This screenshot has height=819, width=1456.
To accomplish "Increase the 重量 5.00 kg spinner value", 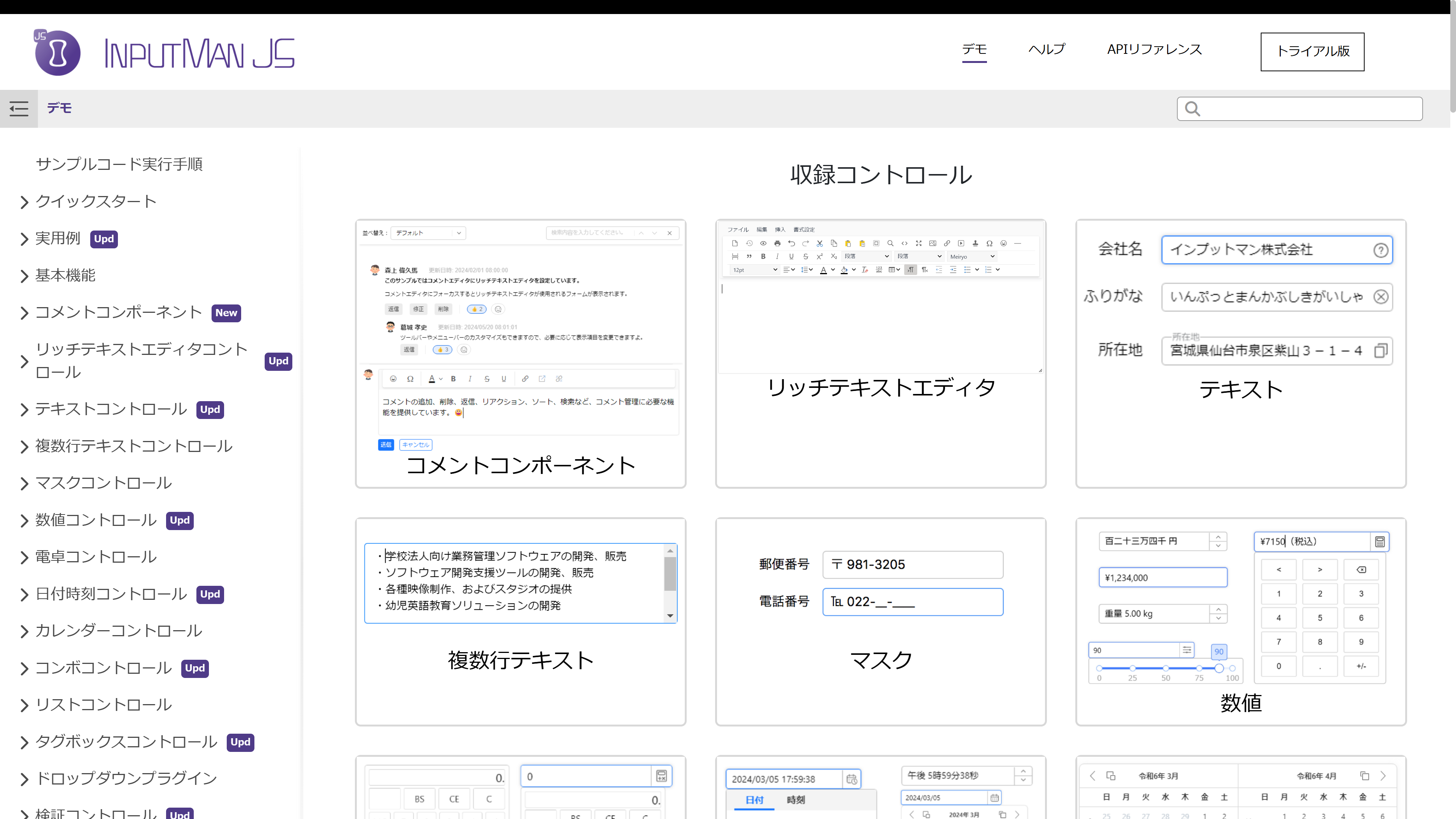I will click(1218, 609).
